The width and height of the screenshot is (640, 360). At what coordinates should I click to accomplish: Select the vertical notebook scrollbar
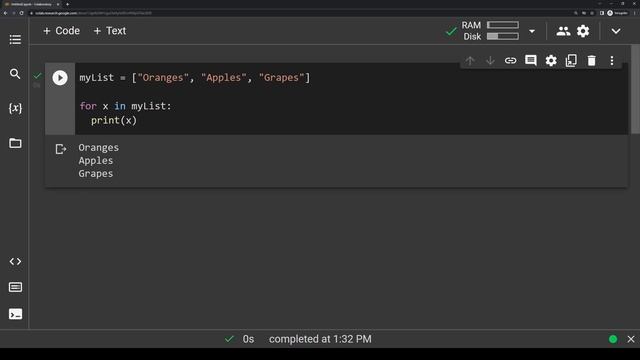635,89
